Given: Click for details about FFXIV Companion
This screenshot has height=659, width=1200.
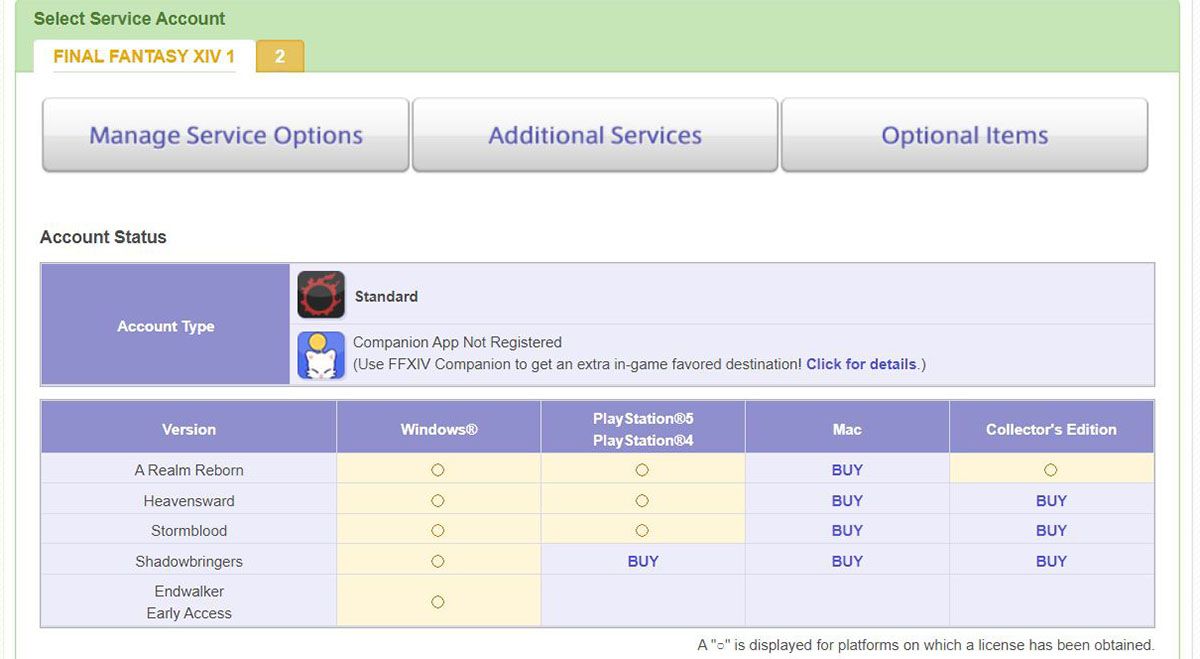Looking at the screenshot, I should 862,364.
